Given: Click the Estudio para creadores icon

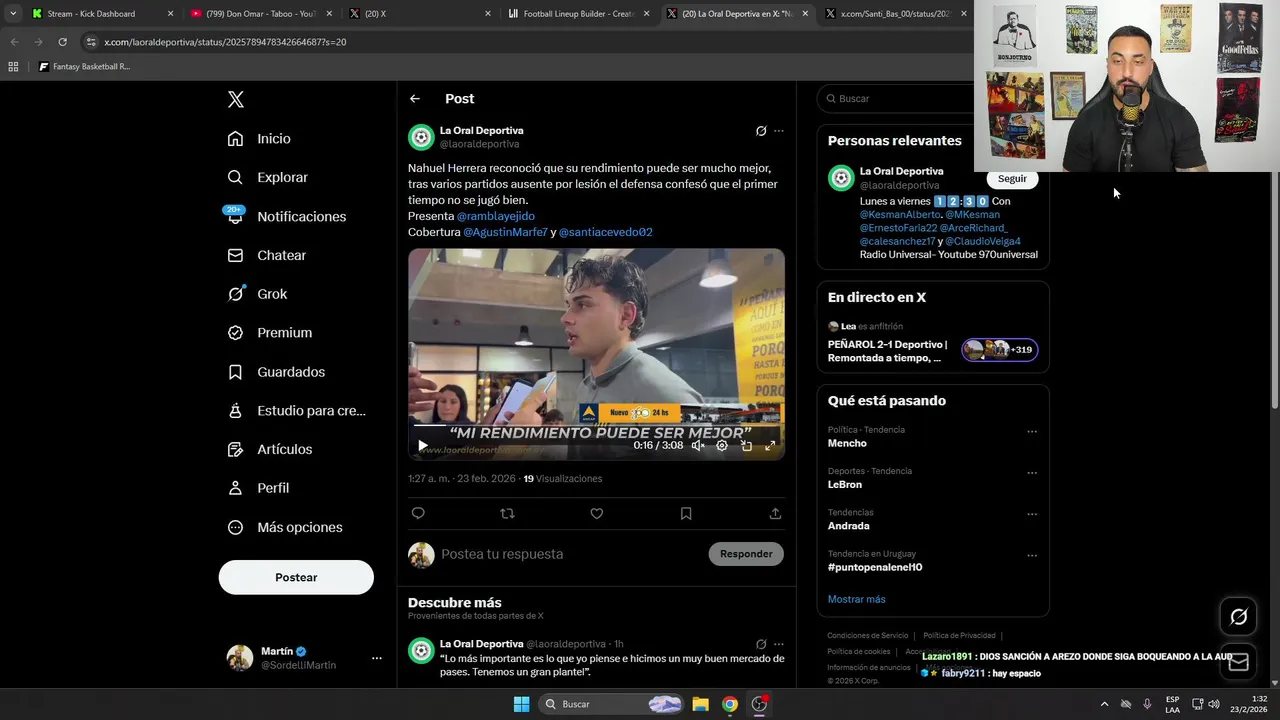Looking at the screenshot, I should tap(235, 411).
